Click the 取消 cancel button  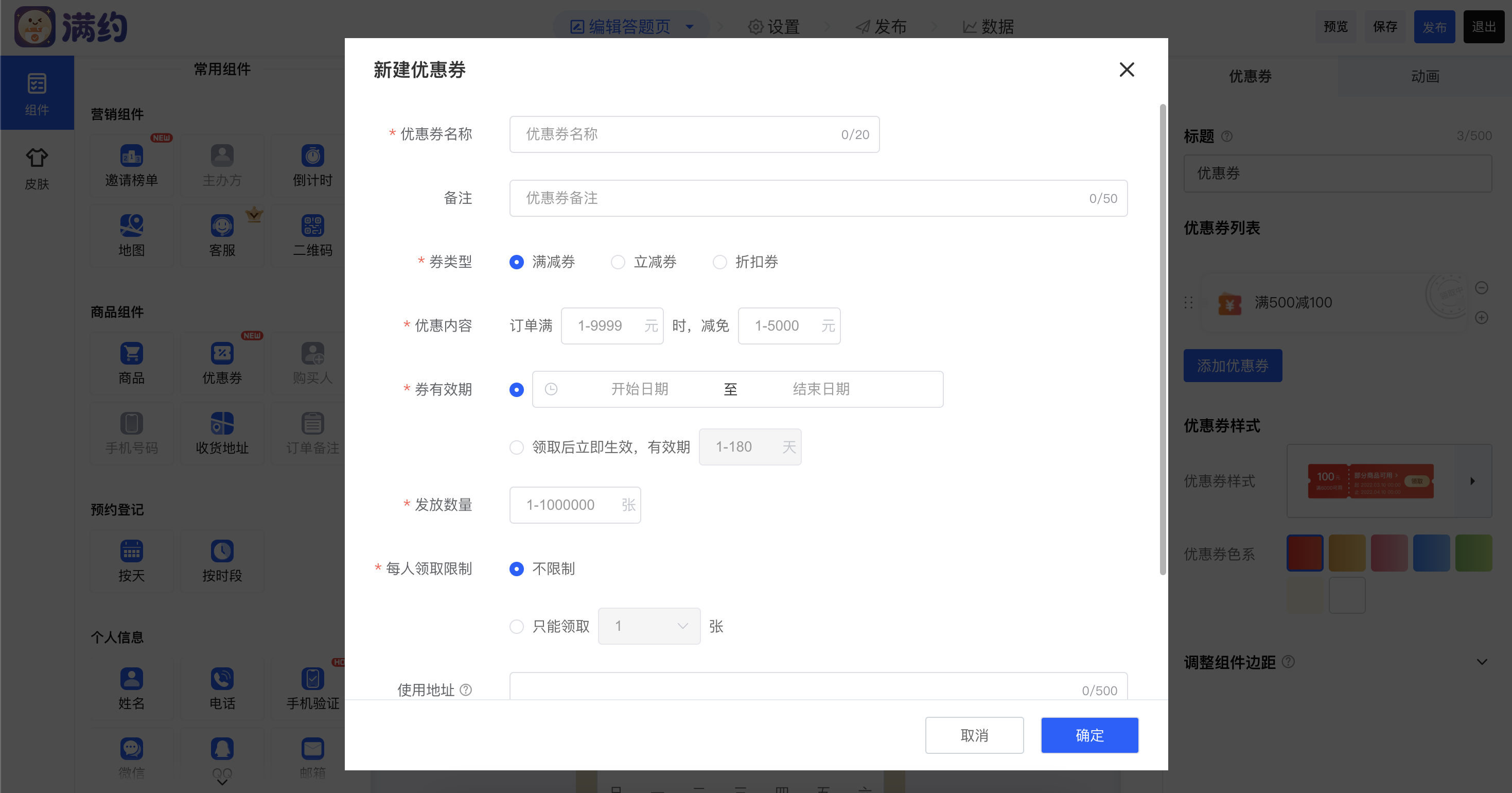coord(974,735)
